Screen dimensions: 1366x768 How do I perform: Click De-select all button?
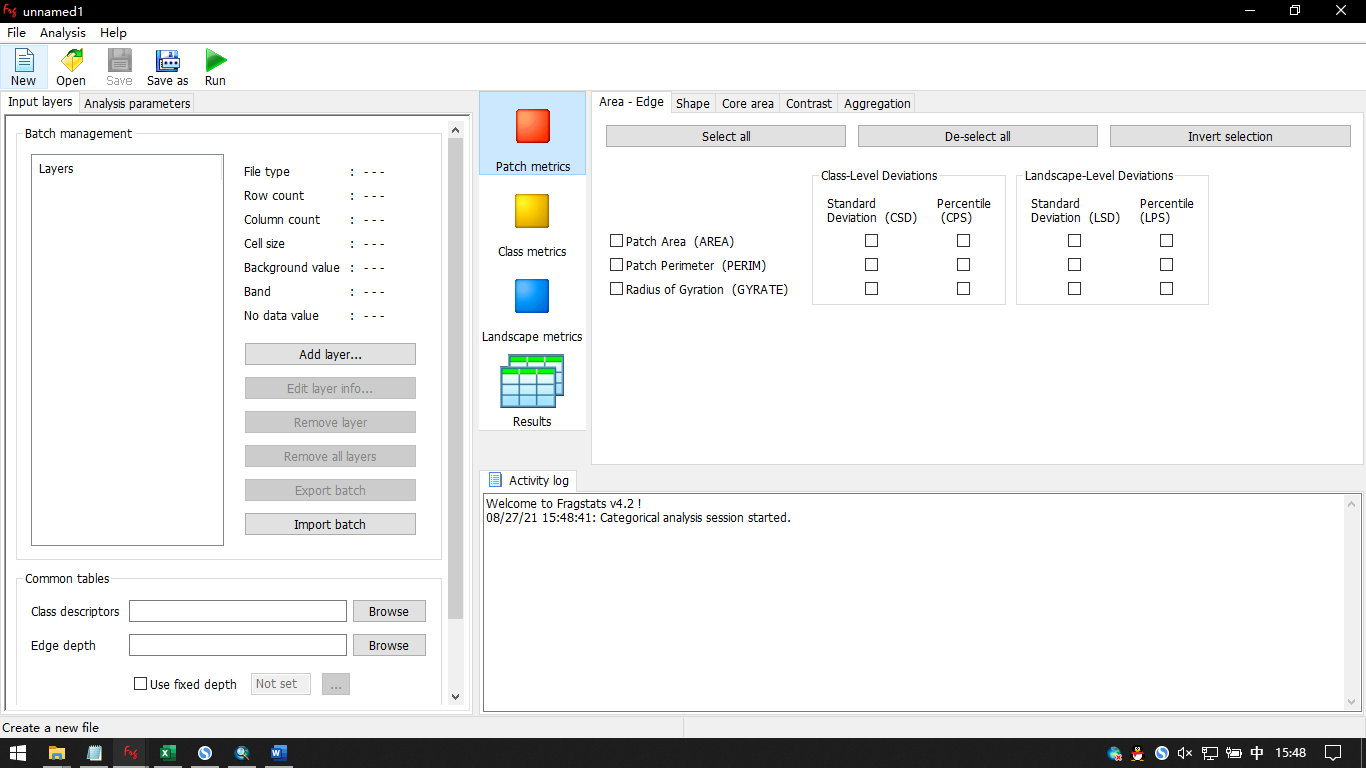point(978,136)
